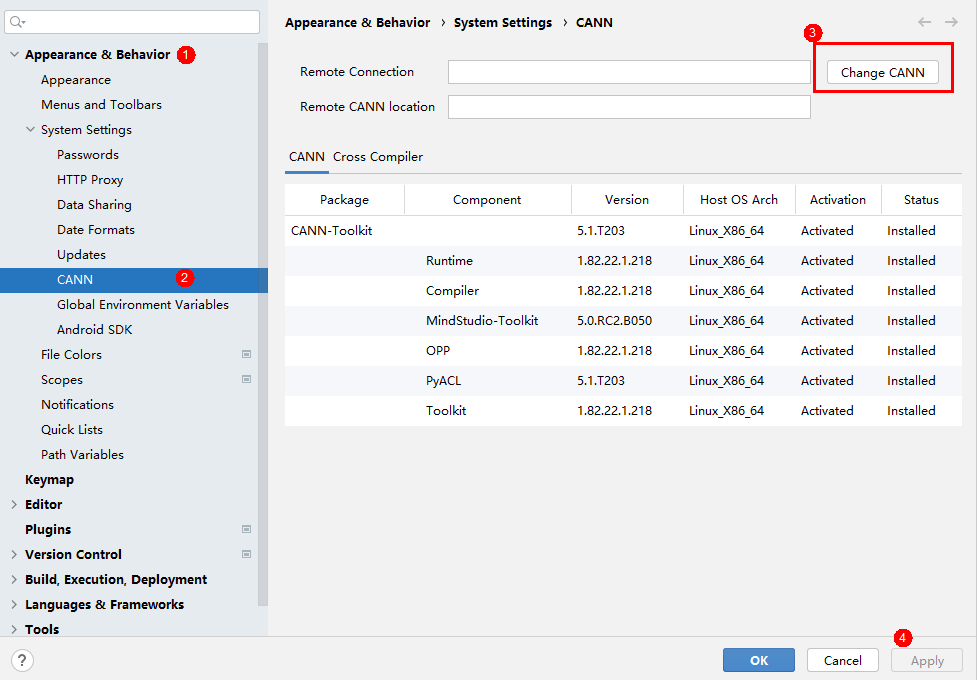This screenshot has width=977, height=680.
Task: Open File Colors settings
Action: point(71,354)
